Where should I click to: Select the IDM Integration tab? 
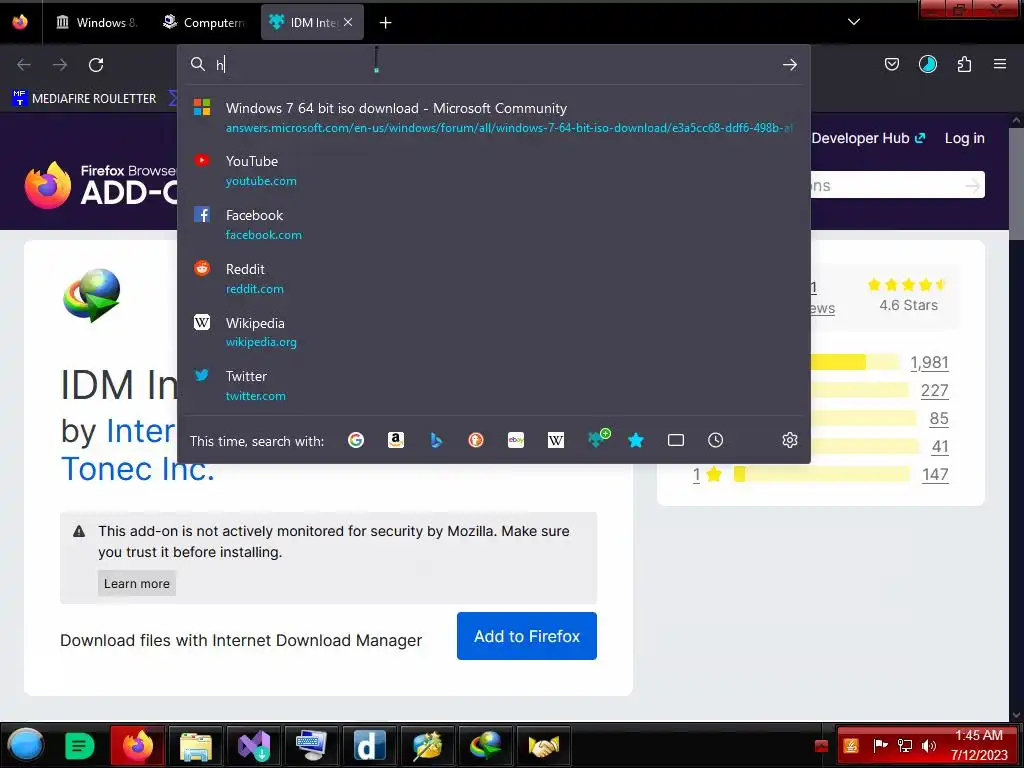[304, 22]
